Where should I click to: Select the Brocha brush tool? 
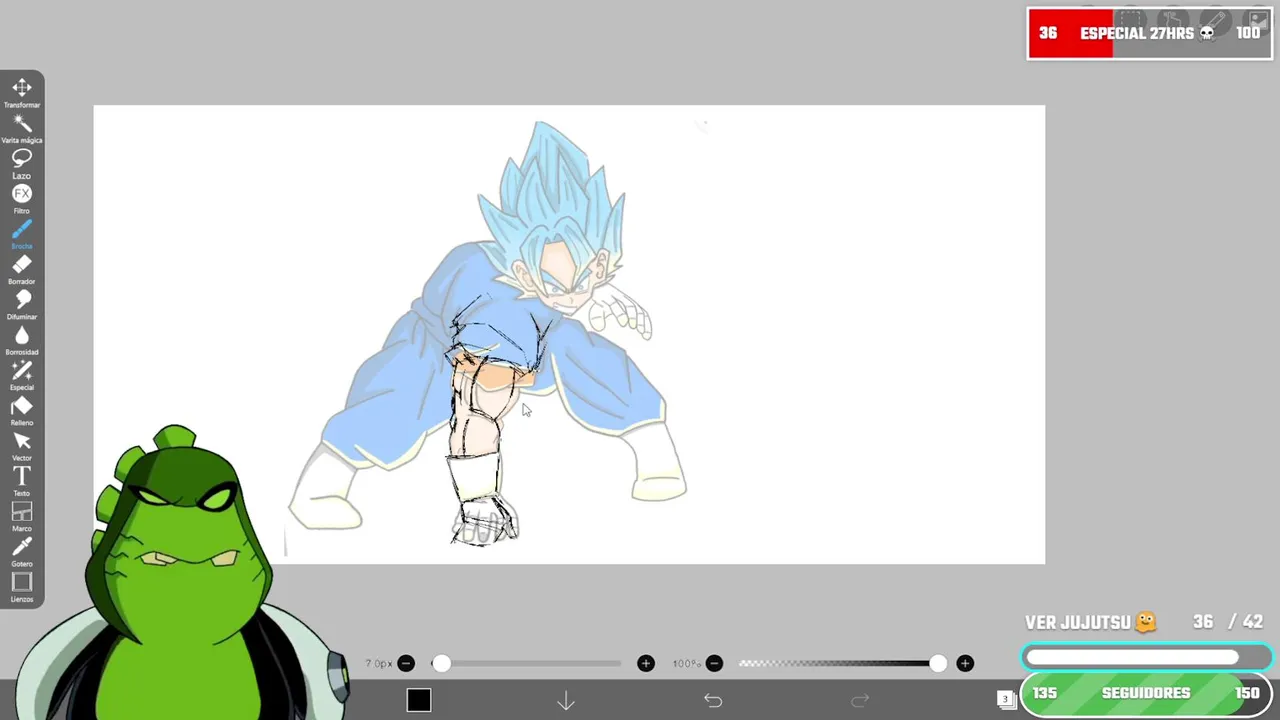click(22, 234)
